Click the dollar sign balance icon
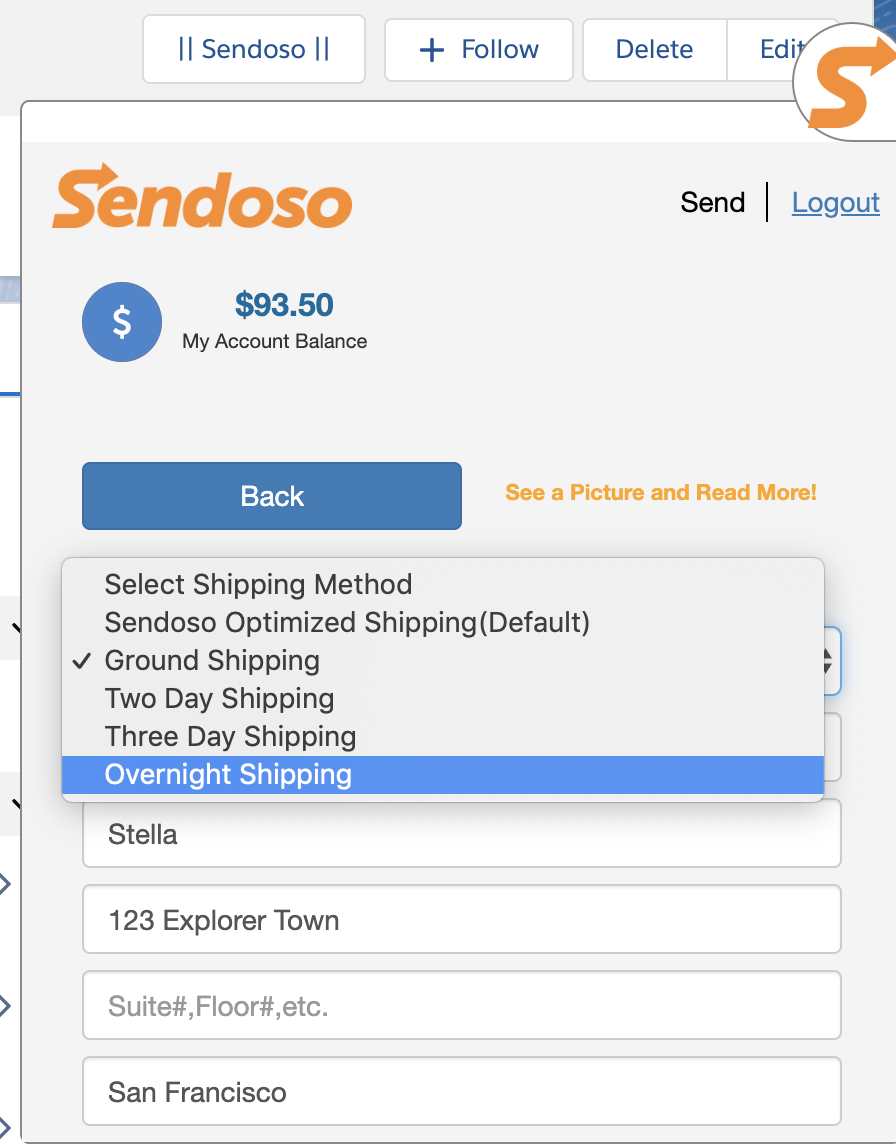 [122, 322]
